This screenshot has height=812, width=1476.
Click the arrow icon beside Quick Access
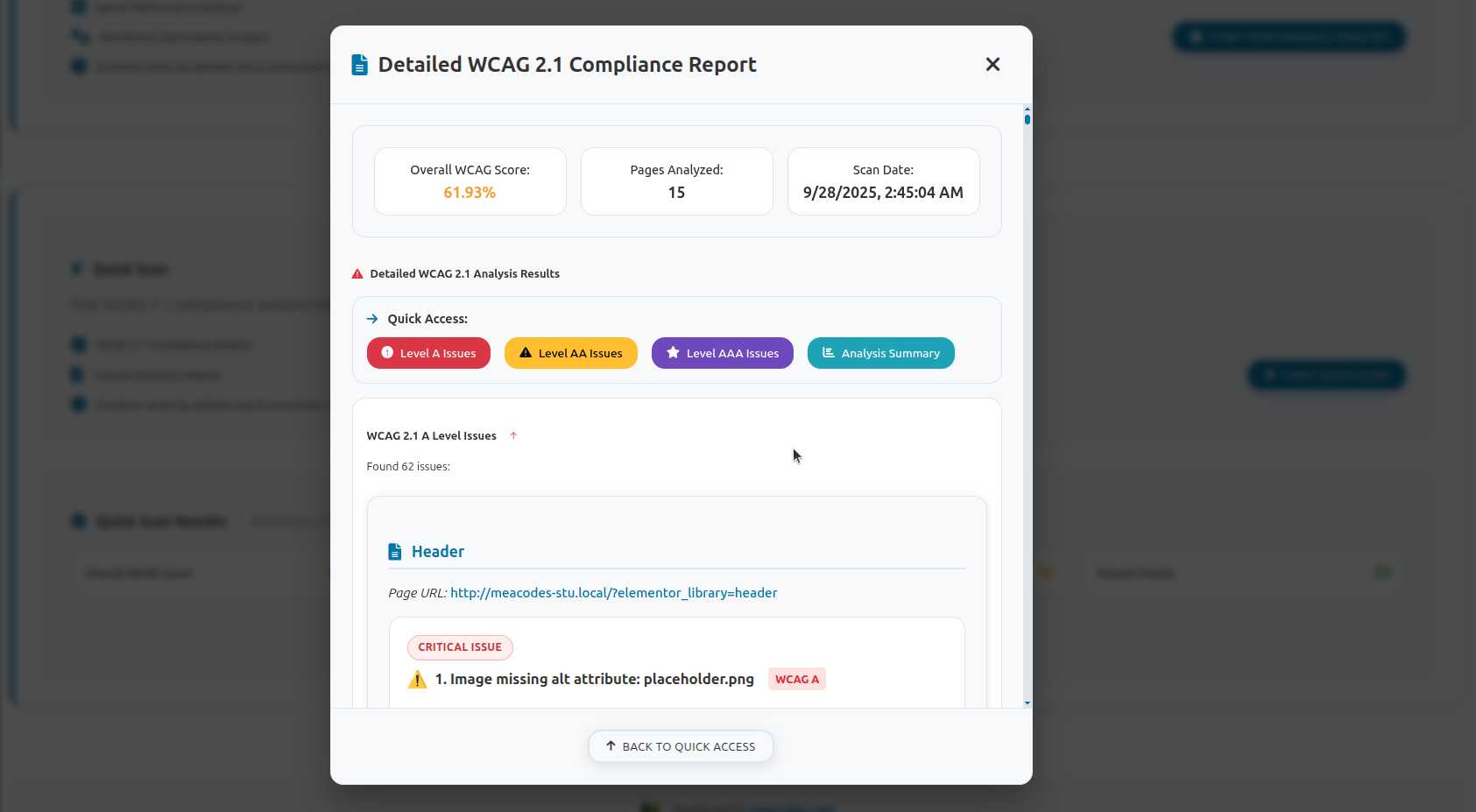point(372,319)
